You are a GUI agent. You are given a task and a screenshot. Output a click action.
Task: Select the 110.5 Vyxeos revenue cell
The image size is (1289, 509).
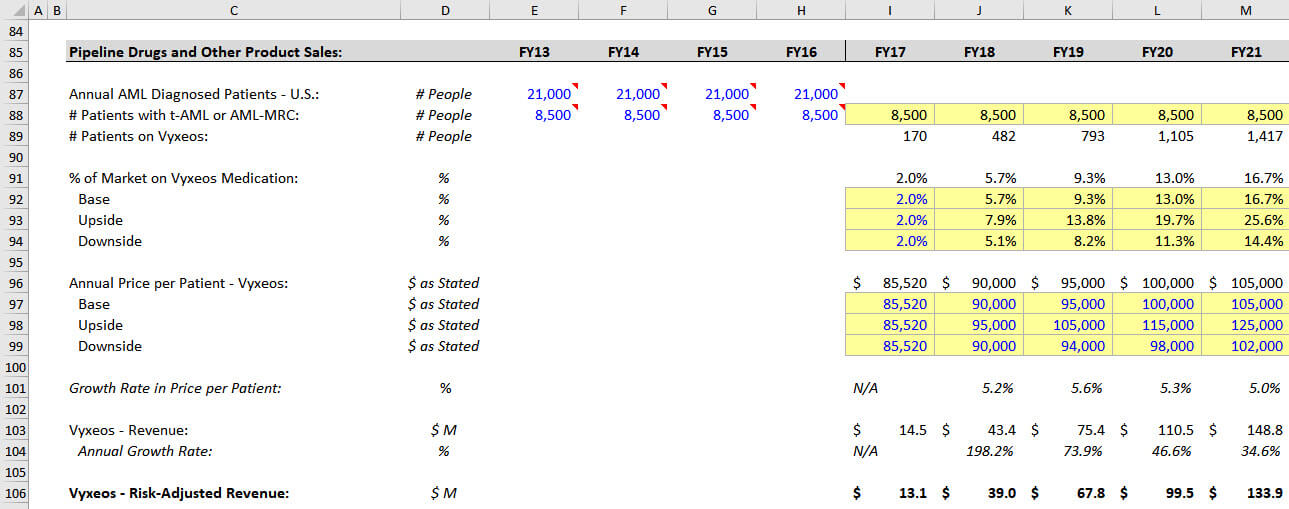coord(1157,430)
